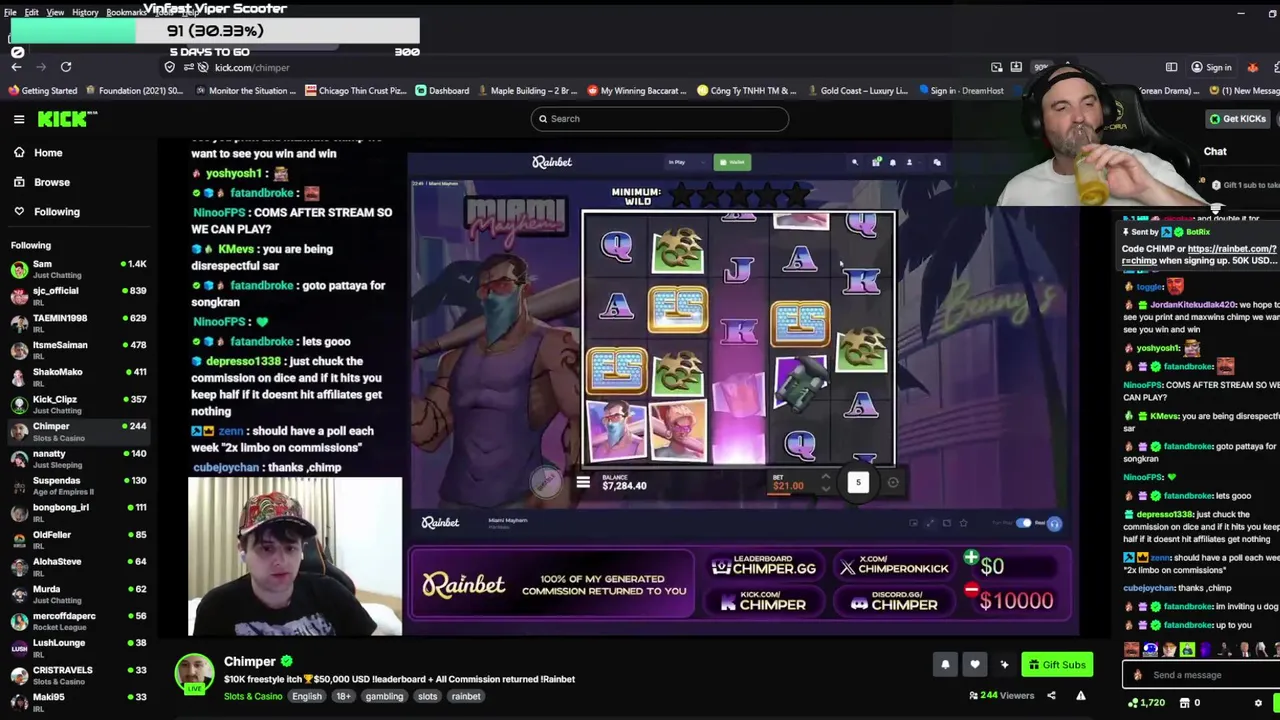Open LushLounge channel in sidebar
Viewport: 1280px width, 720px height.
pos(78,648)
